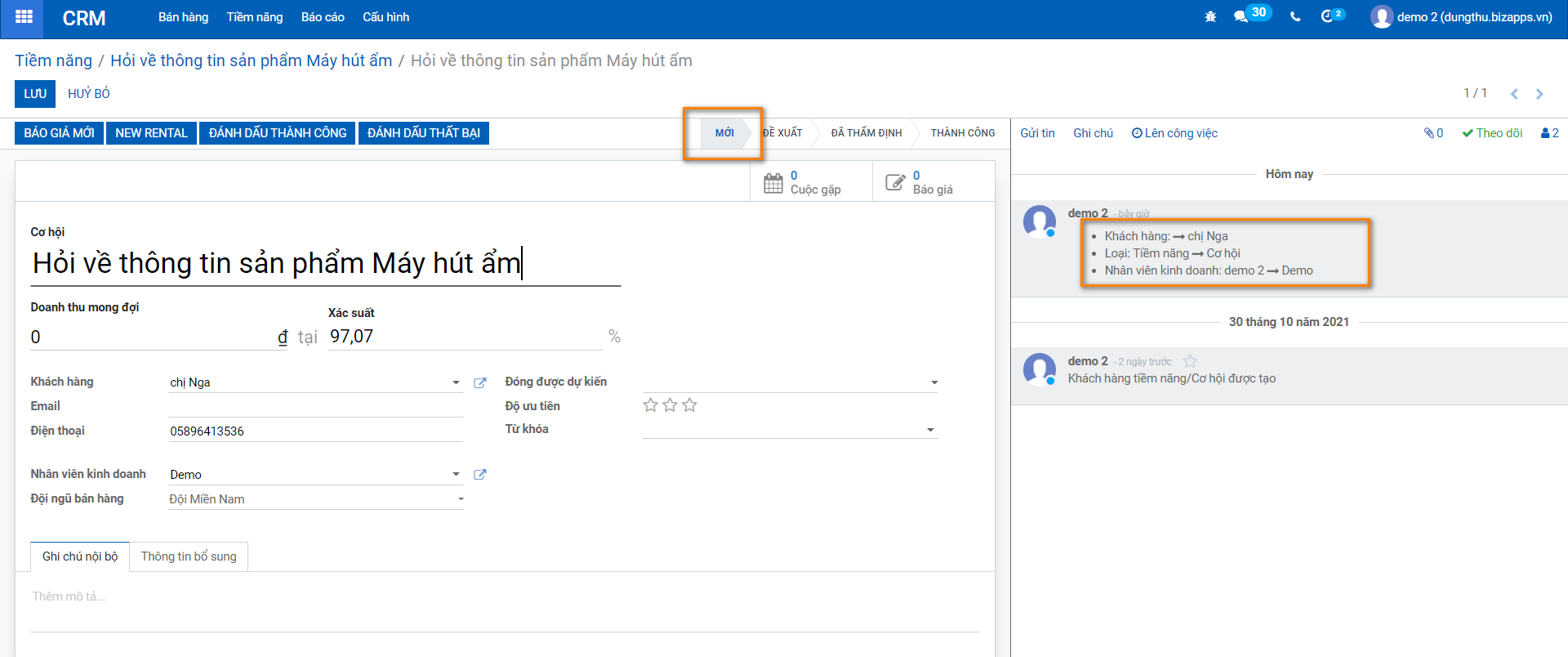The width and height of the screenshot is (1568, 657).
Task: Open the Cấu hình menu
Action: (385, 17)
